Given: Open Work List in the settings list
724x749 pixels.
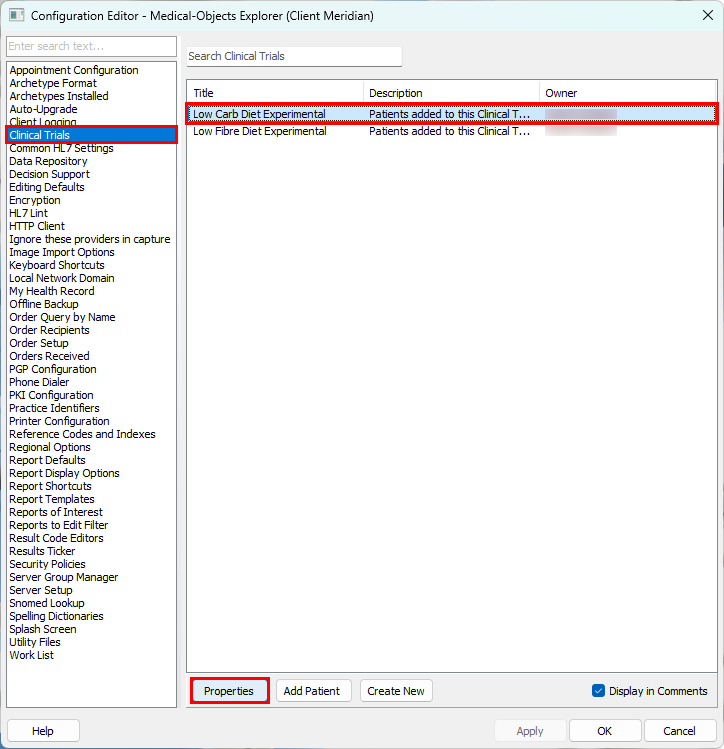Looking at the screenshot, I should coord(32,655).
